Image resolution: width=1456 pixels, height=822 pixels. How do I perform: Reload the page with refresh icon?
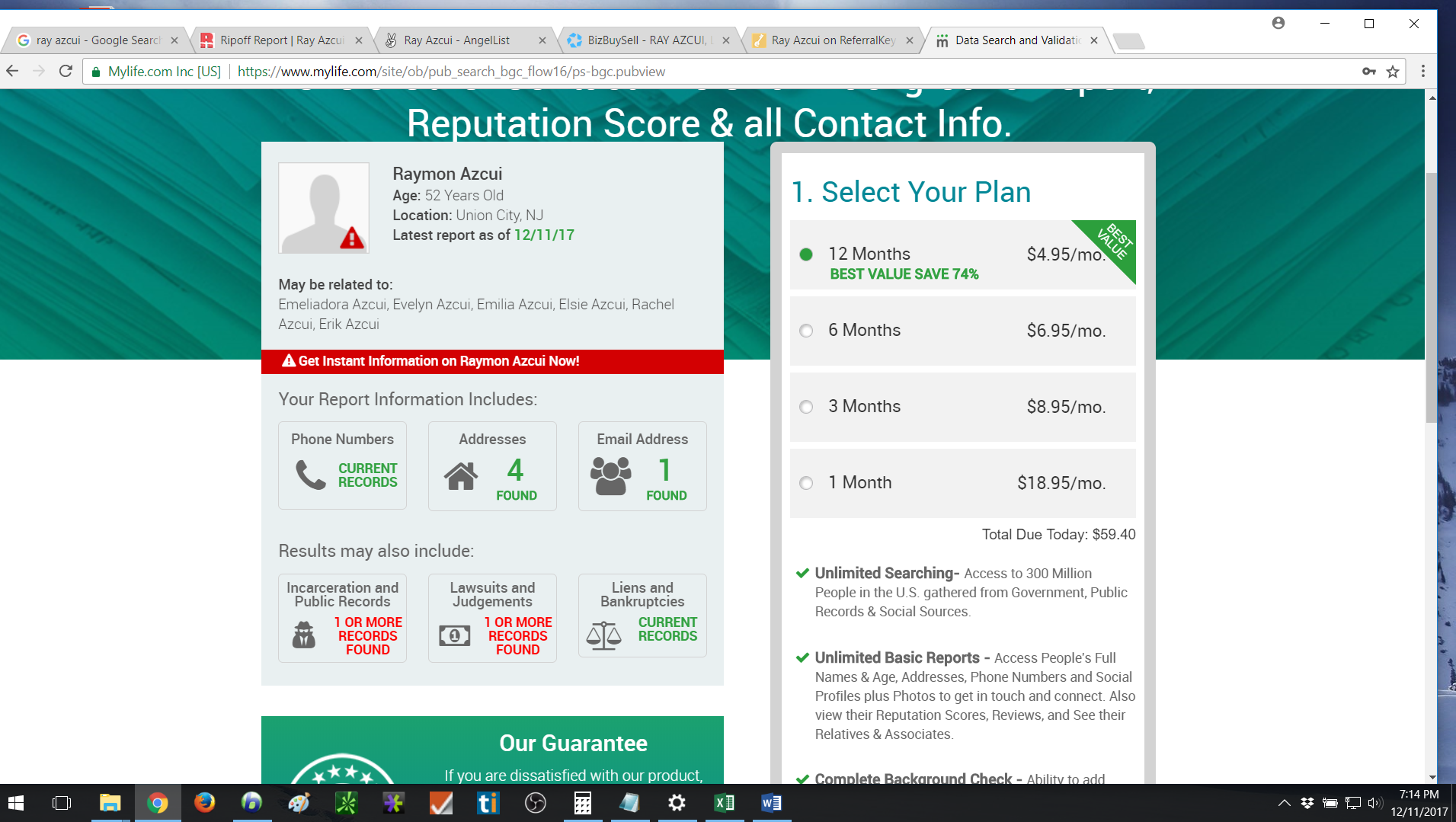(x=66, y=72)
